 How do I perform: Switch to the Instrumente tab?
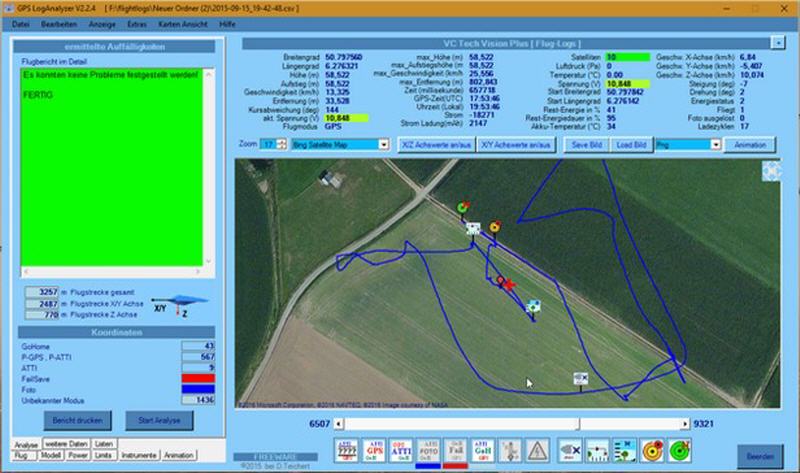138,455
